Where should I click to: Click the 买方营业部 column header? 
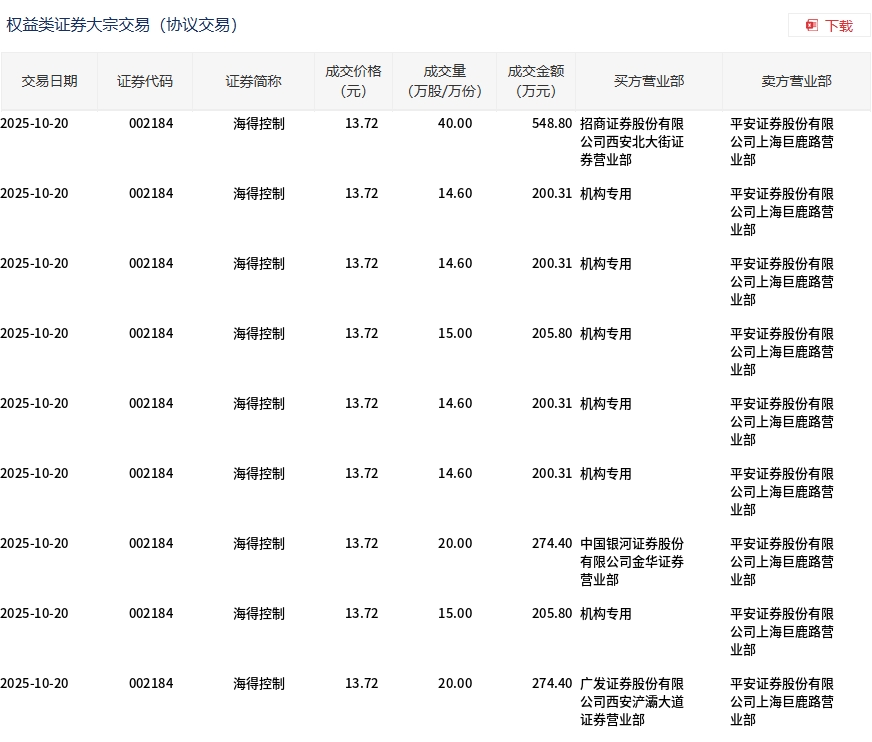tap(649, 81)
